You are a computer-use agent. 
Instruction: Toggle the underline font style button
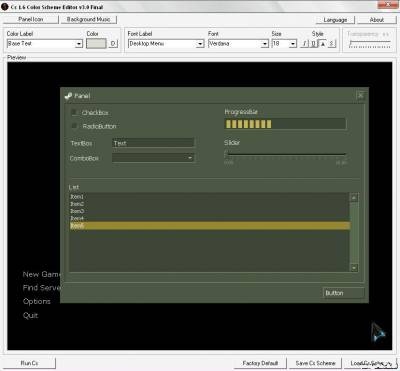pyautogui.click(x=313, y=44)
